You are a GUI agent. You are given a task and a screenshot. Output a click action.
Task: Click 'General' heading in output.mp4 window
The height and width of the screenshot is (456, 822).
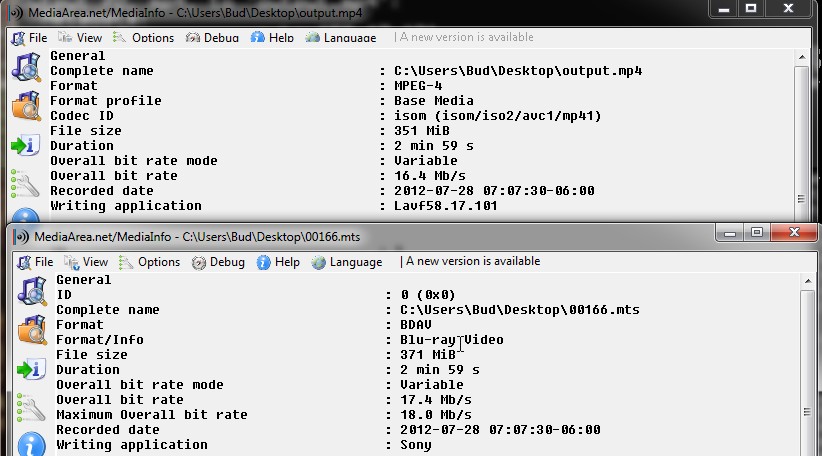78,56
